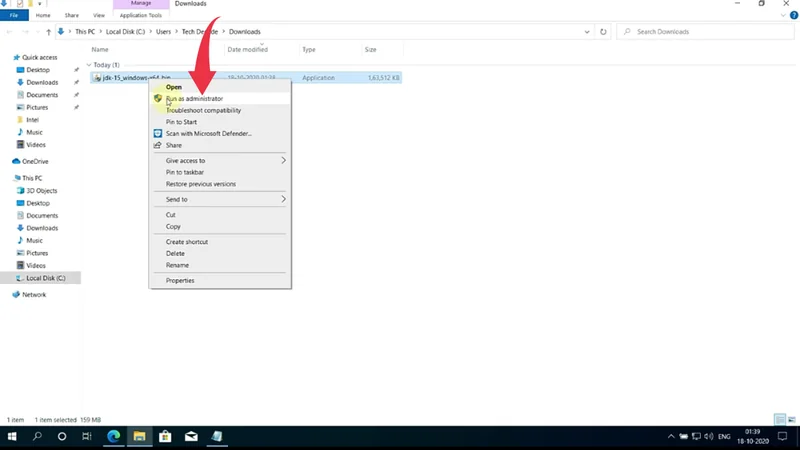Open the File ribbon tab

[x=14, y=16]
